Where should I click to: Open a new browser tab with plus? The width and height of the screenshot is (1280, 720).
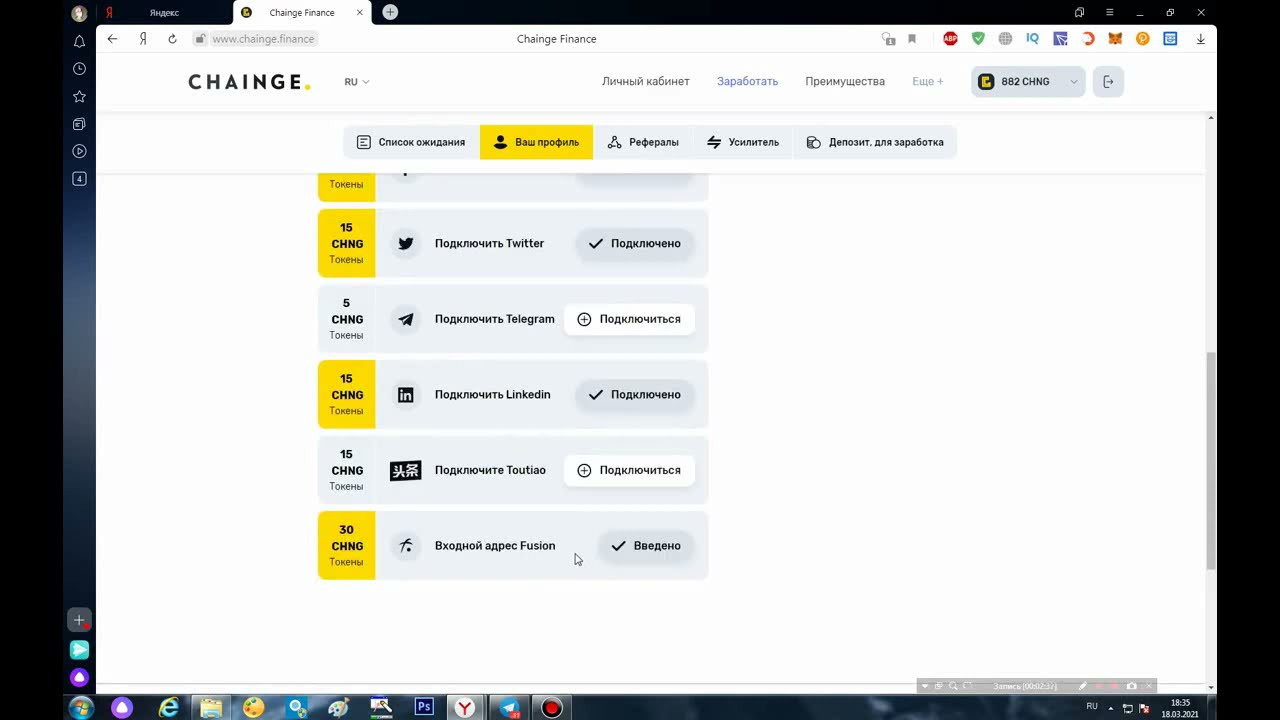tap(390, 12)
